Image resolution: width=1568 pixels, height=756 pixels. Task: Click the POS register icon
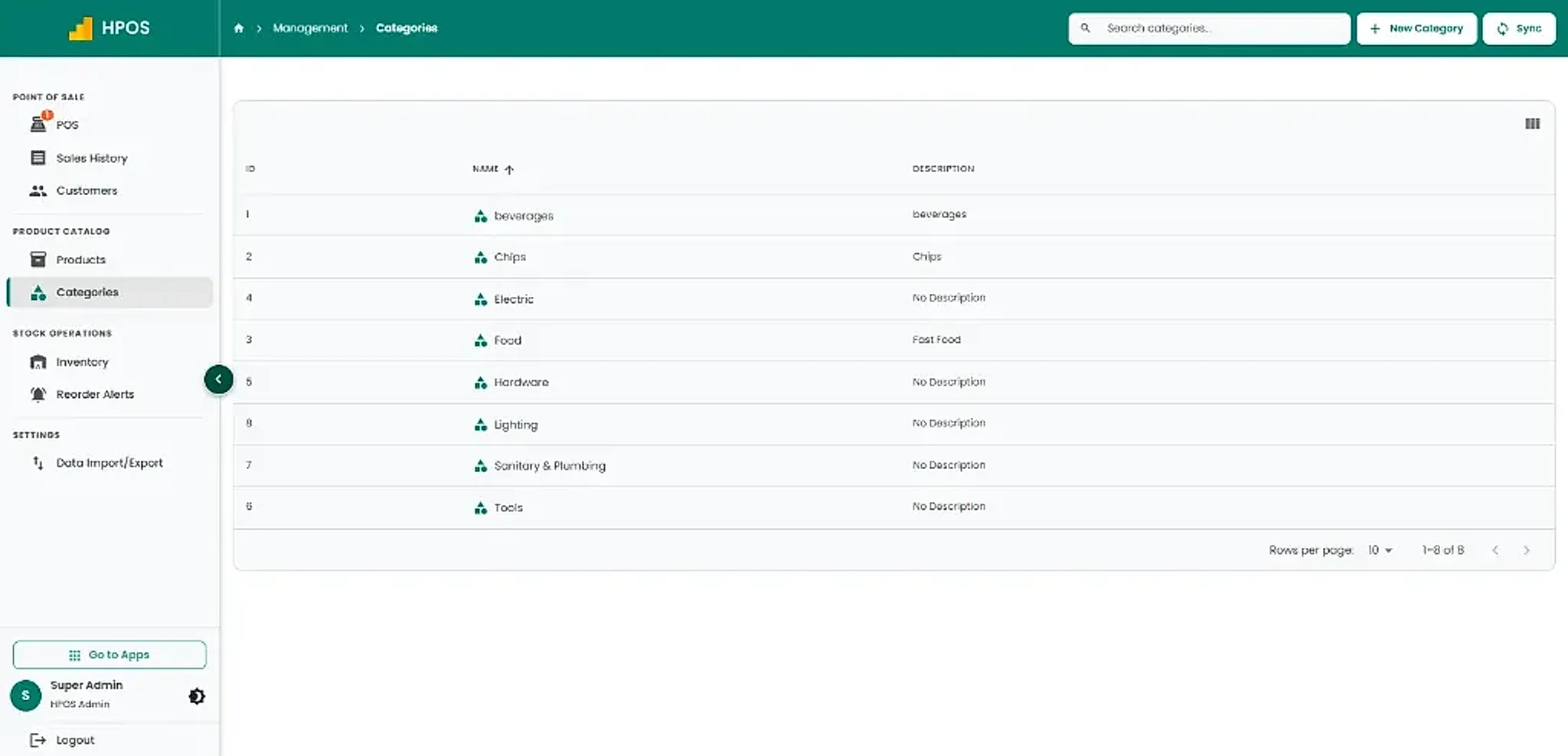pyautogui.click(x=38, y=124)
